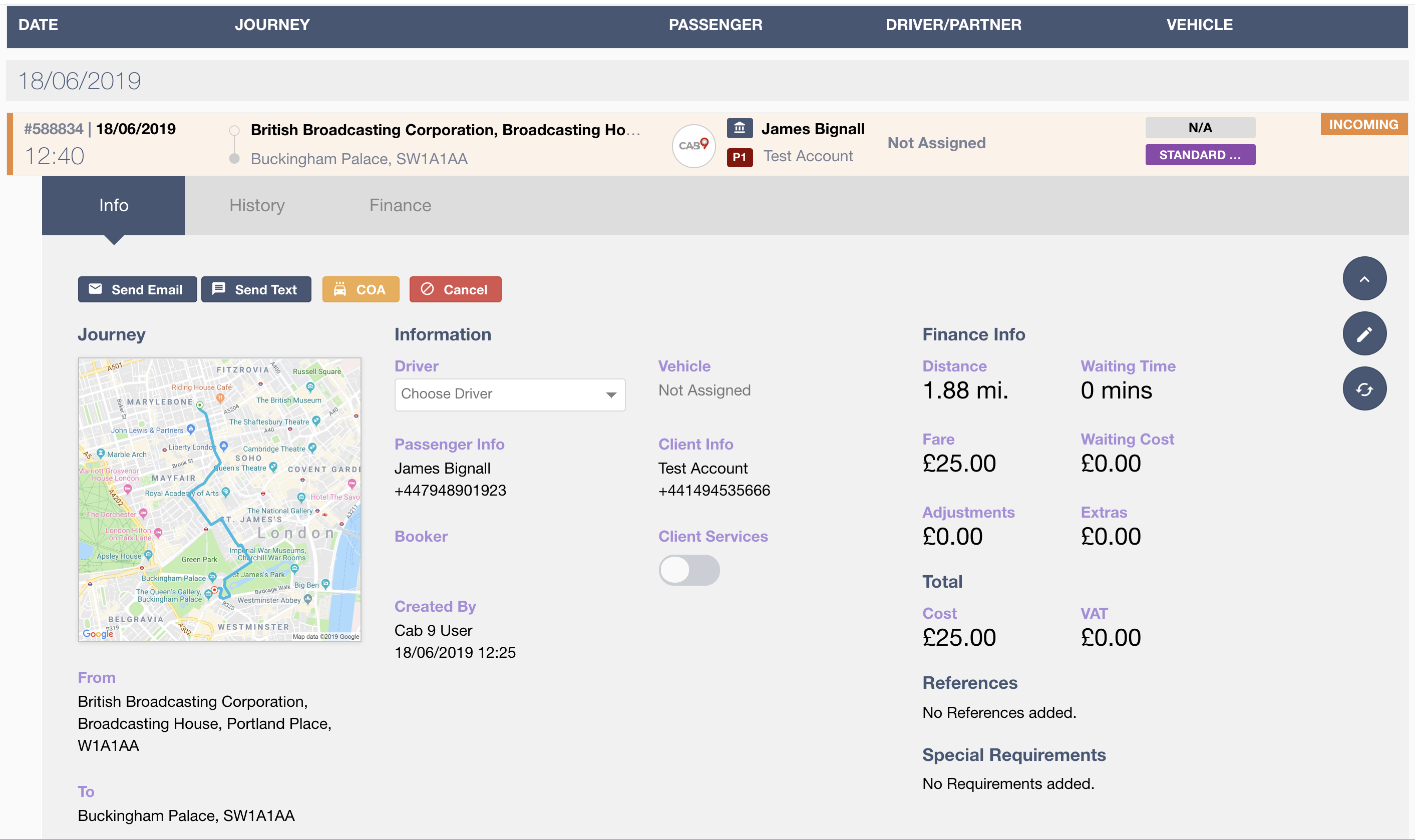Click the To address Buckingham Palace, SW1A1AA

tap(186, 815)
